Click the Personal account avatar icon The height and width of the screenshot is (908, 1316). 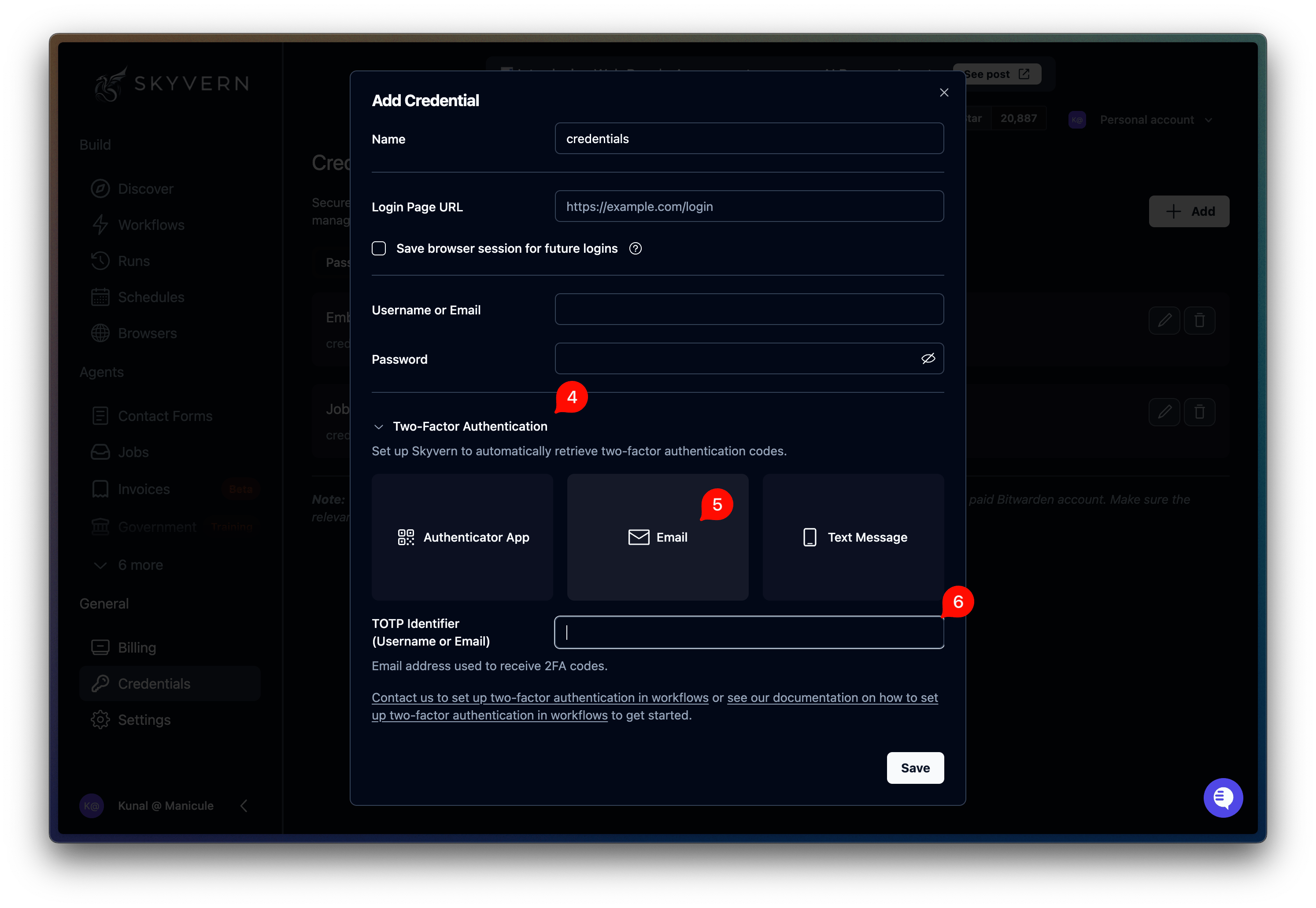(x=1076, y=119)
